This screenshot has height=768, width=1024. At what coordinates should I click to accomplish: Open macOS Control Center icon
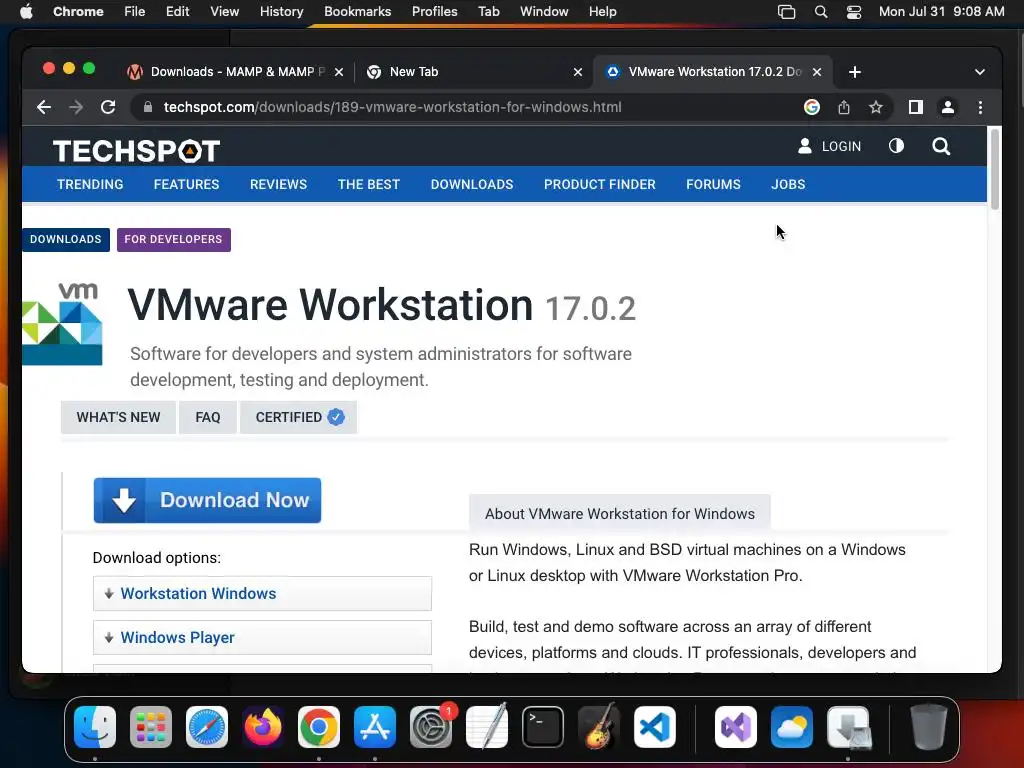pyautogui.click(x=854, y=12)
